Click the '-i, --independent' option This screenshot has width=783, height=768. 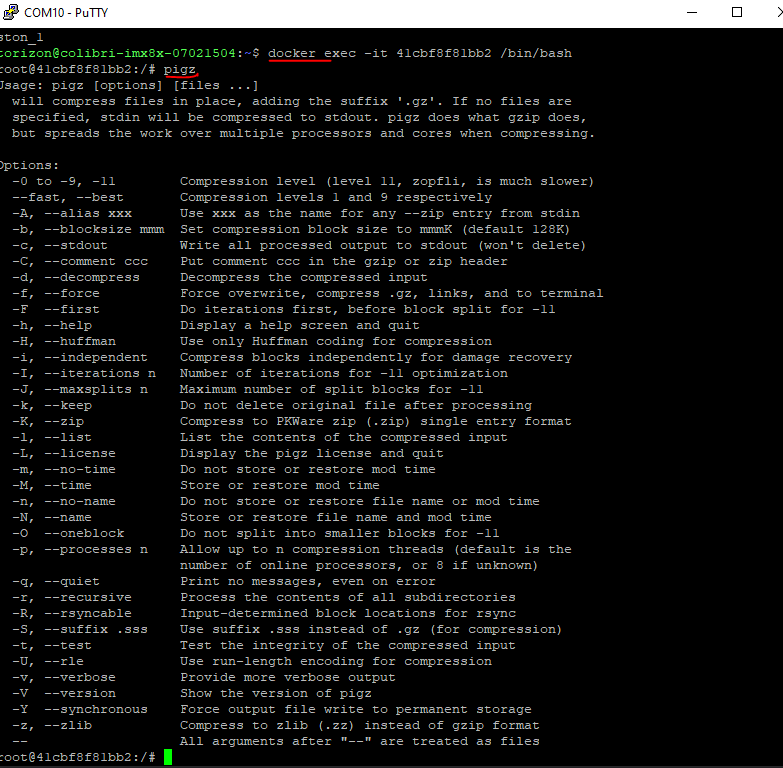80,357
